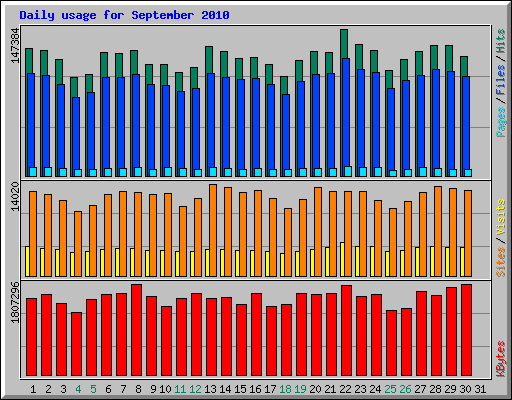Click weekend day label 4
This screenshot has height=400, width=512.
pos(78,389)
